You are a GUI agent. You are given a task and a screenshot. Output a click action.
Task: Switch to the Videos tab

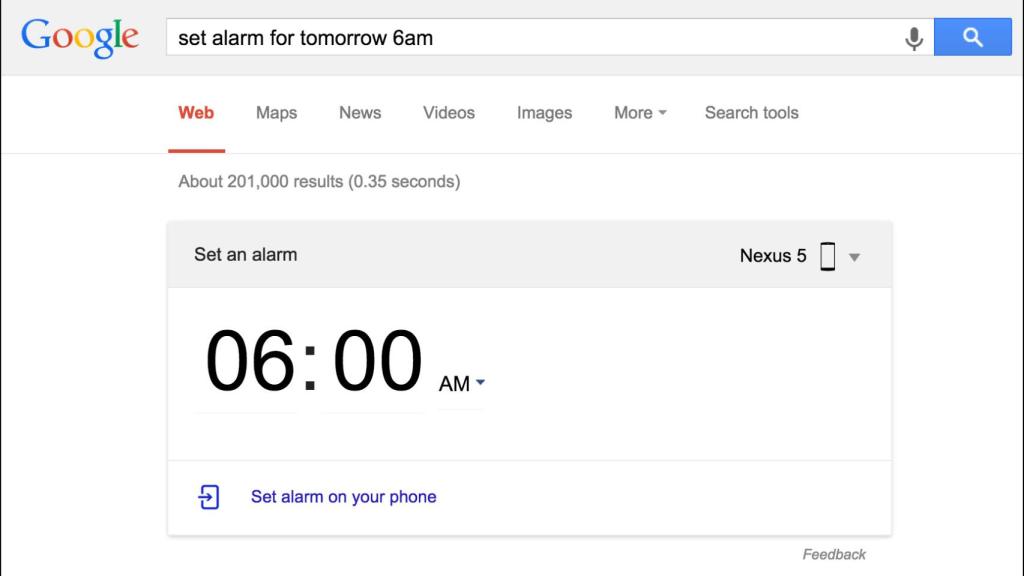pos(448,113)
